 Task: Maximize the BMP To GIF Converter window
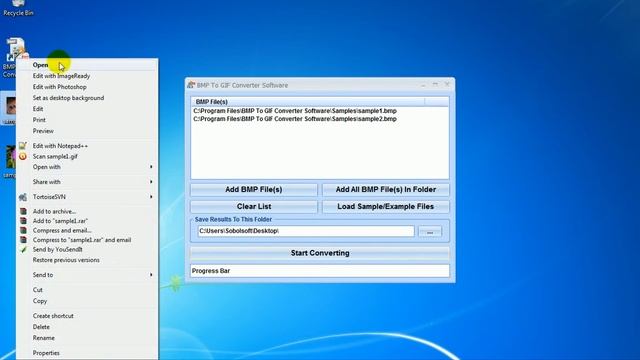click(x=435, y=84)
